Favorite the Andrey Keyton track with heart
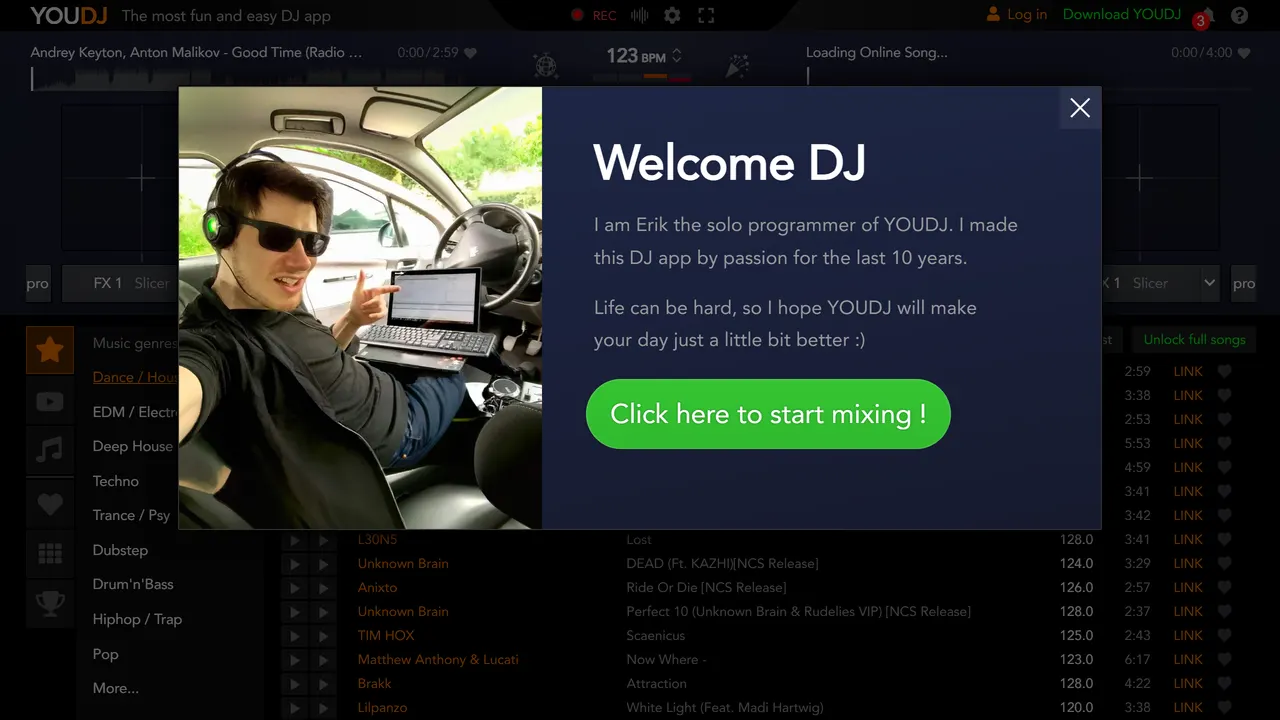This screenshot has width=1280, height=720. point(470,52)
